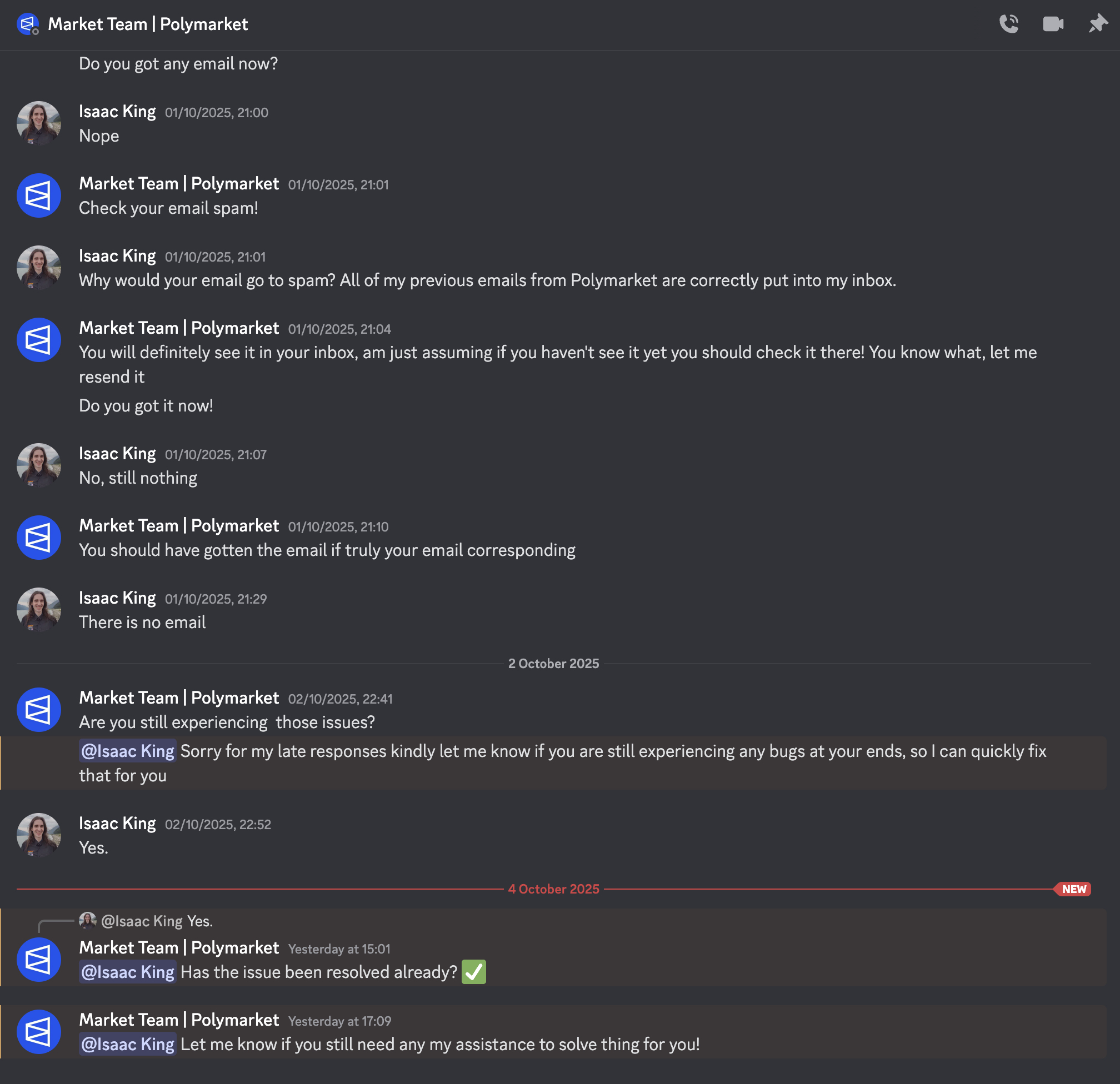Click the tiny avatar in the reply preview
Screen dimensions: 1120x1084
(x=87, y=921)
